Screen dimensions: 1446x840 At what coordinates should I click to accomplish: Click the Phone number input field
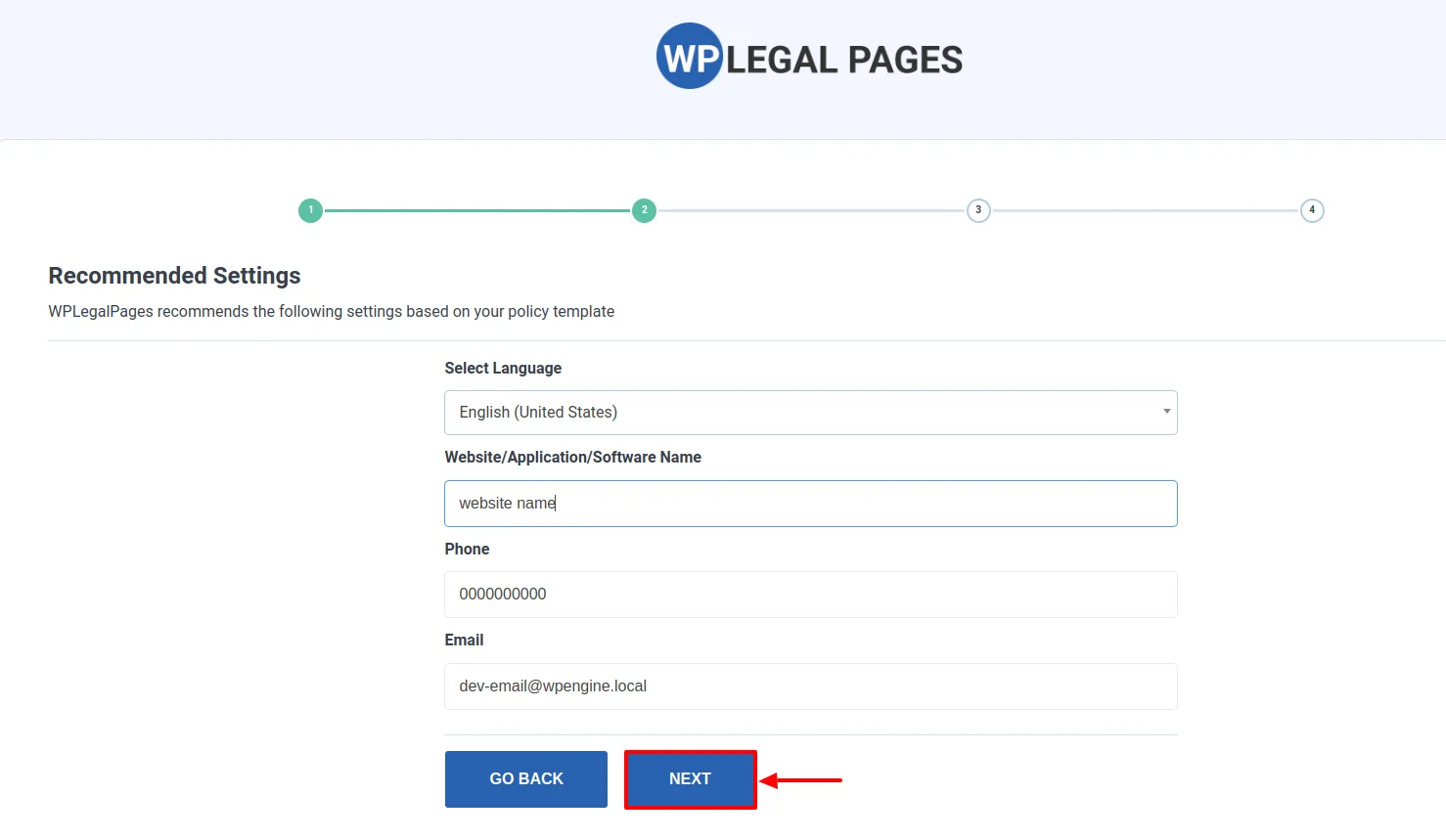(810, 595)
